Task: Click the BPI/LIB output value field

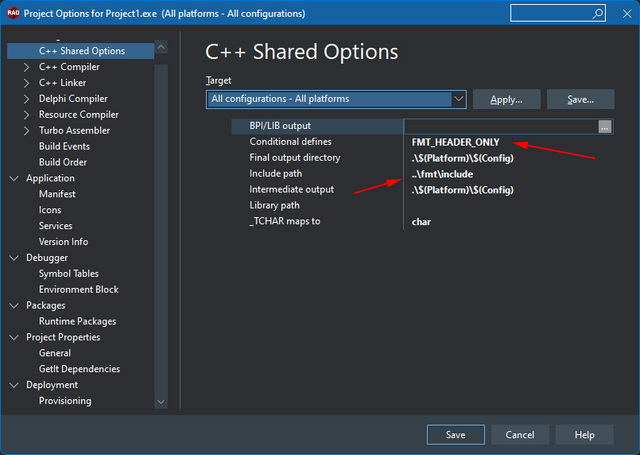Action: pyautogui.click(x=501, y=127)
